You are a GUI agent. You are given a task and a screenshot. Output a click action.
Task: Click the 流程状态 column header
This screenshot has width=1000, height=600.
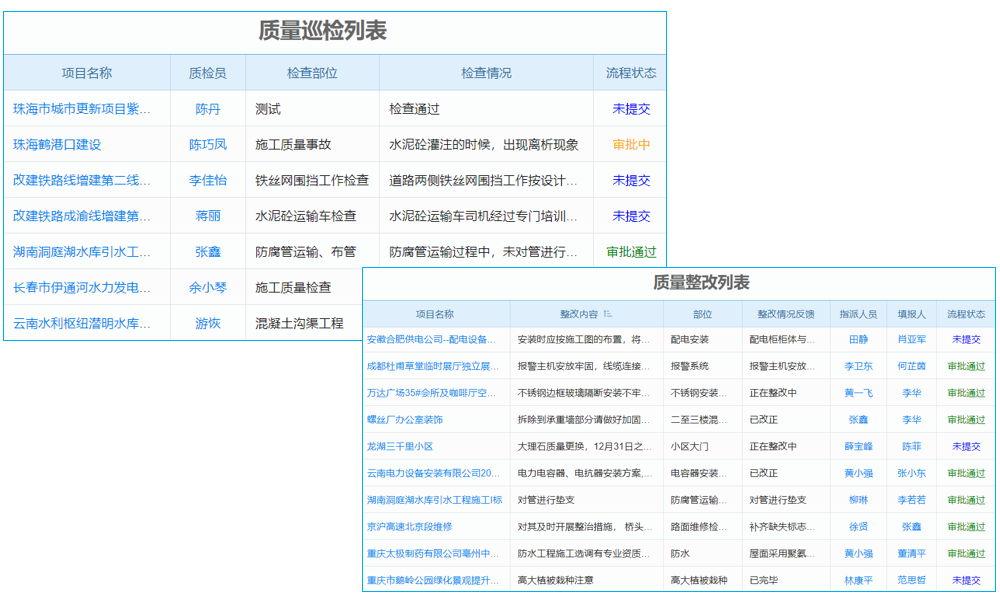click(x=625, y=73)
